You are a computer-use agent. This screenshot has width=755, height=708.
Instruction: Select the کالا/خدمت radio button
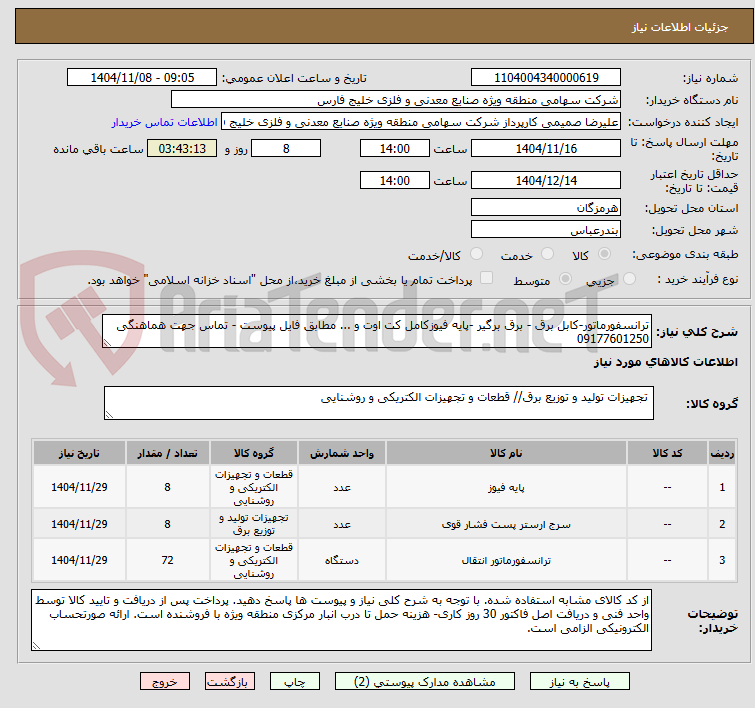[476, 253]
